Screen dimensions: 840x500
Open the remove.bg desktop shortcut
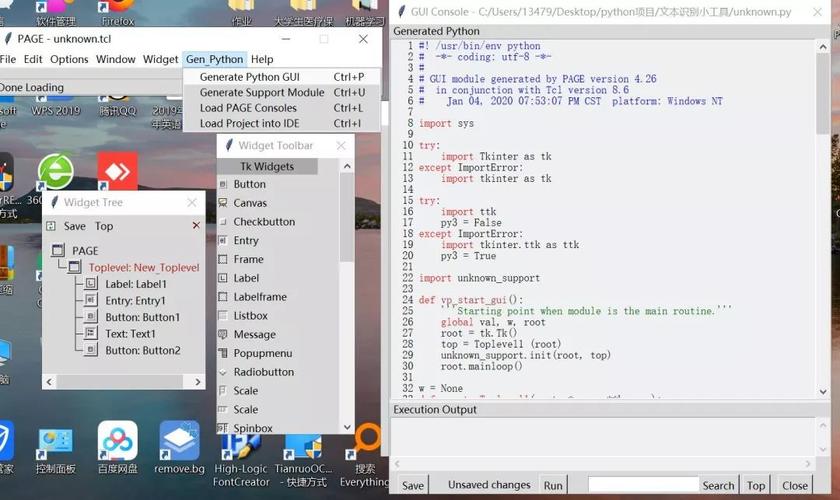[179, 447]
